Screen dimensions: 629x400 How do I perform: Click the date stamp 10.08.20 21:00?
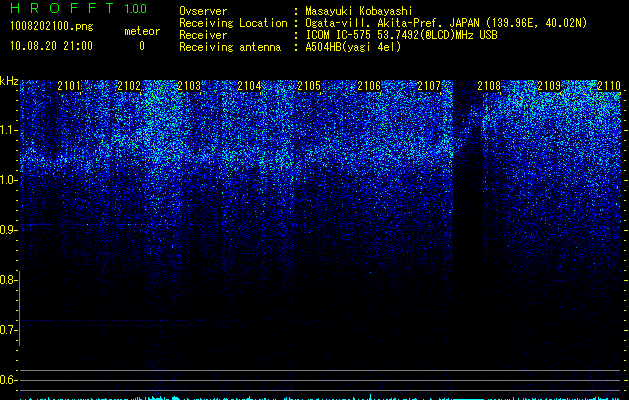pyautogui.click(x=52, y=46)
